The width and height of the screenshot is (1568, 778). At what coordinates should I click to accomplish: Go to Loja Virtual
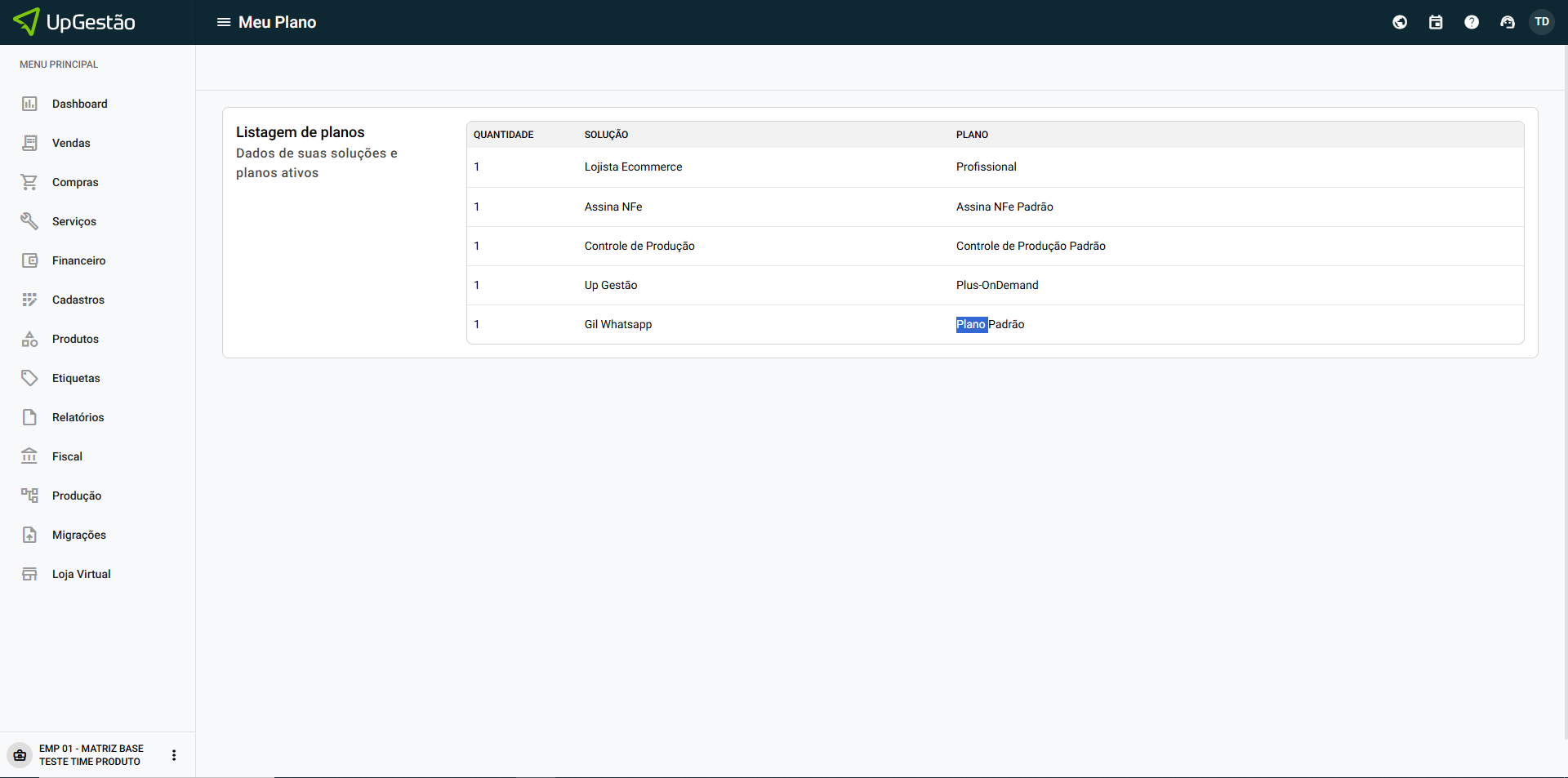click(x=81, y=574)
